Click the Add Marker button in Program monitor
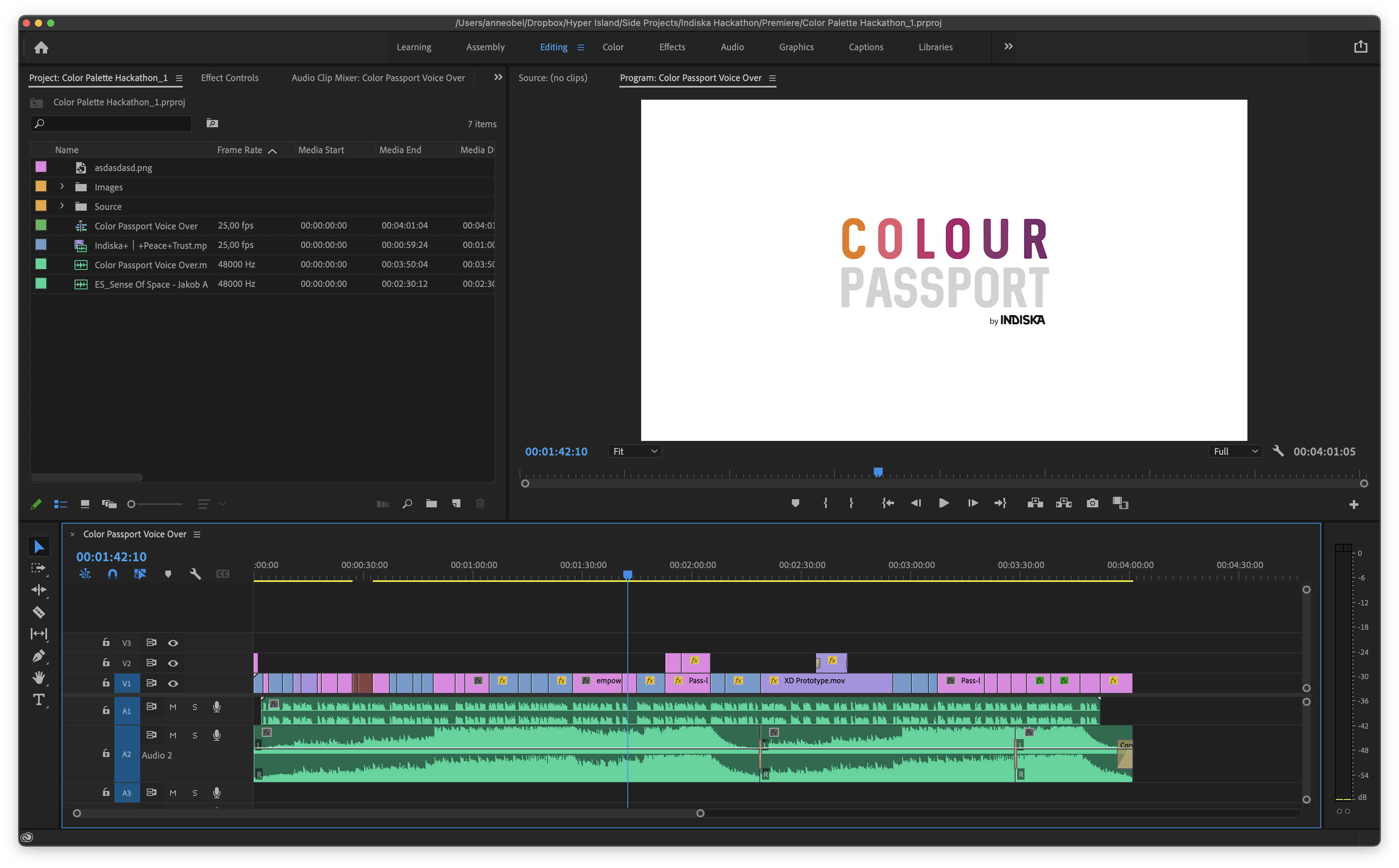 [x=795, y=503]
